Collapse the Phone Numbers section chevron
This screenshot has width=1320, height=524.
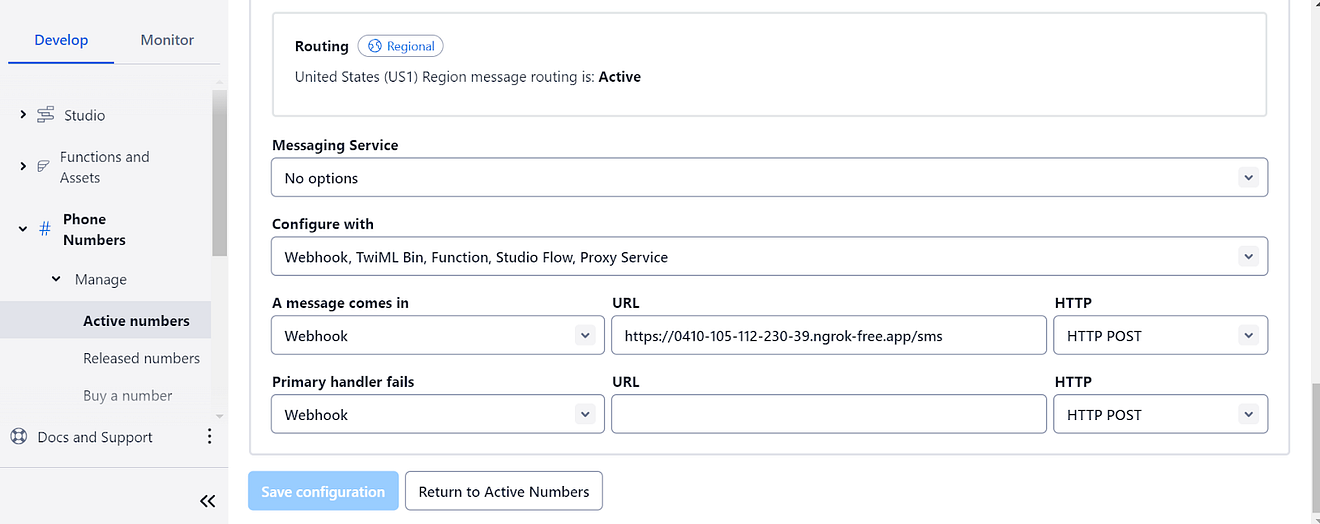(x=23, y=229)
